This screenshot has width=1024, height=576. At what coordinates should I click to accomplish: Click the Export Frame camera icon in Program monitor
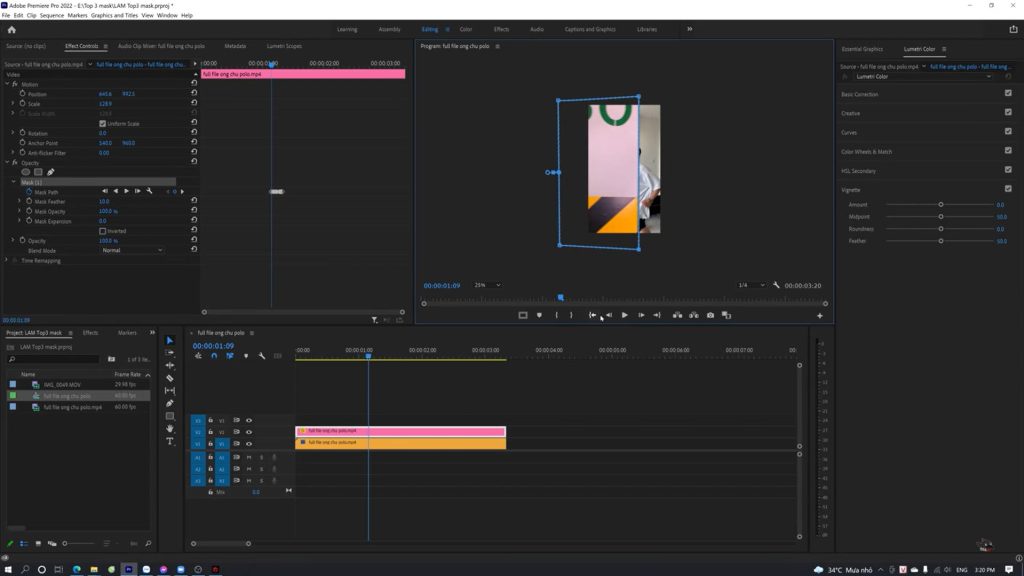pos(710,315)
